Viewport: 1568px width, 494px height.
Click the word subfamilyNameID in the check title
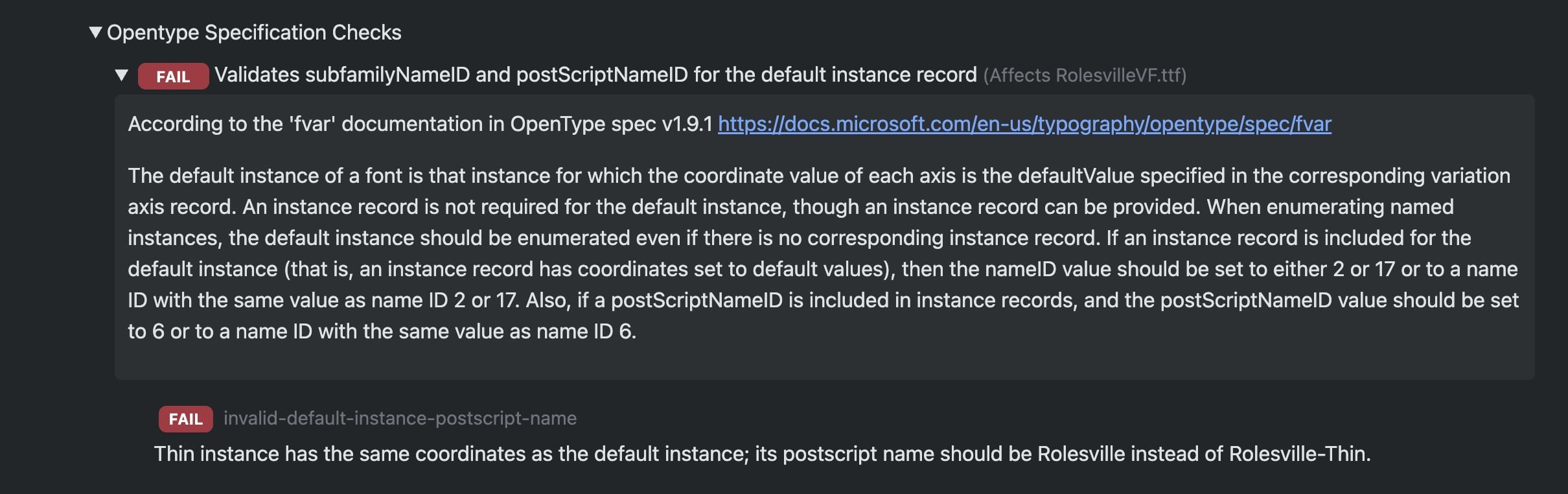pos(387,75)
